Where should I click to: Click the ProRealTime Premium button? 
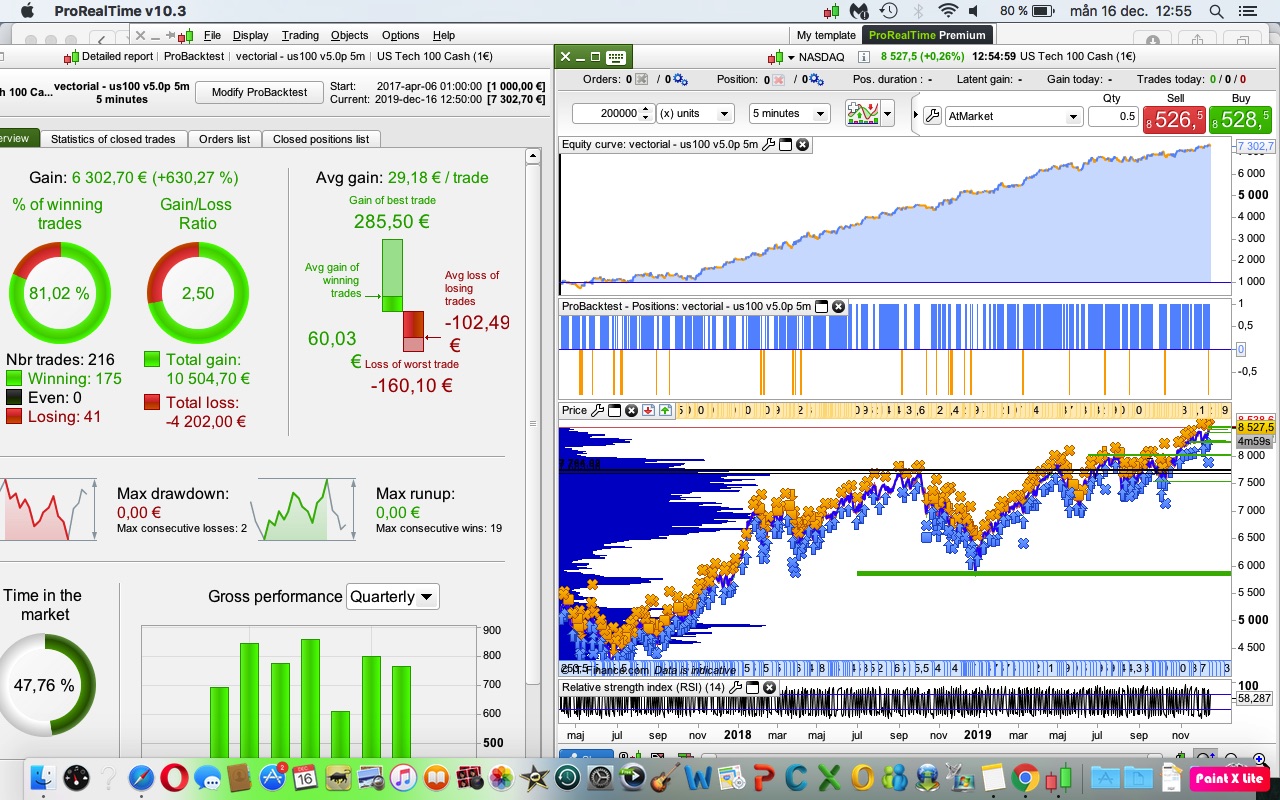(x=928, y=35)
